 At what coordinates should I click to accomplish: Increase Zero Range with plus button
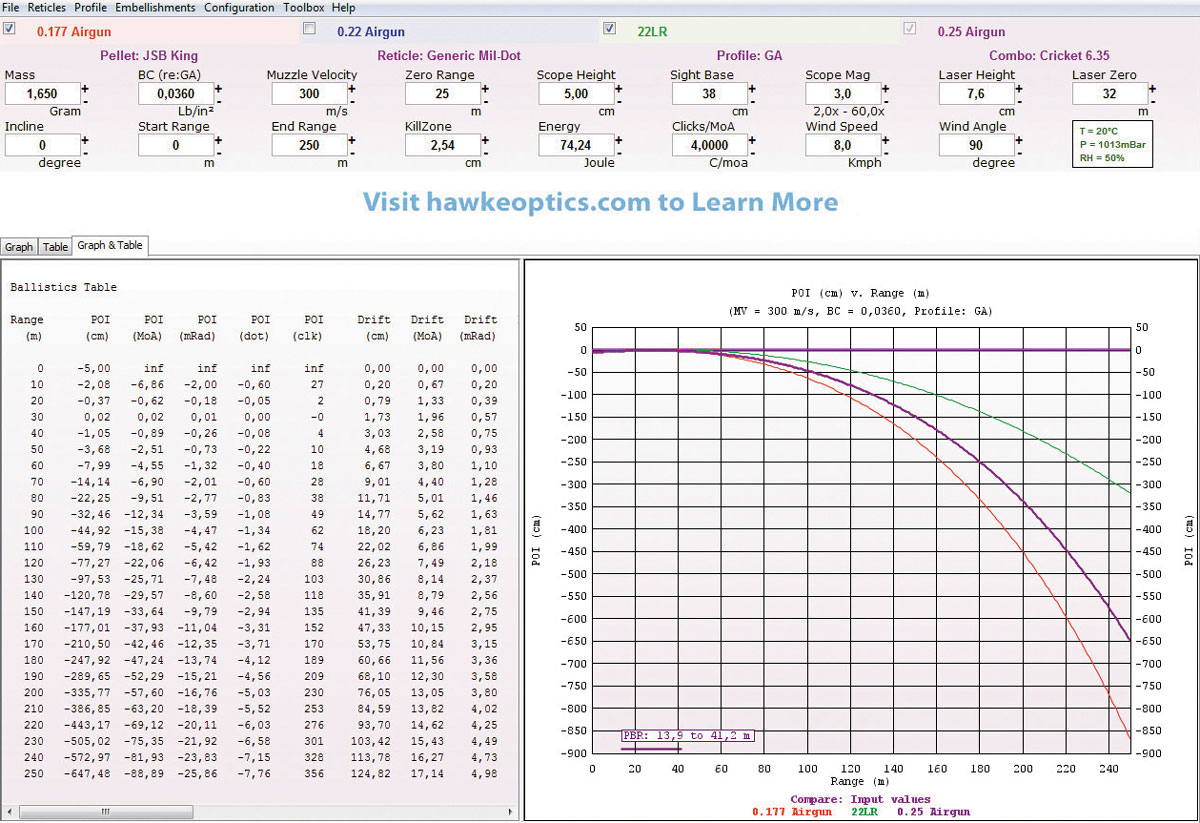pyautogui.click(x=485, y=88)
